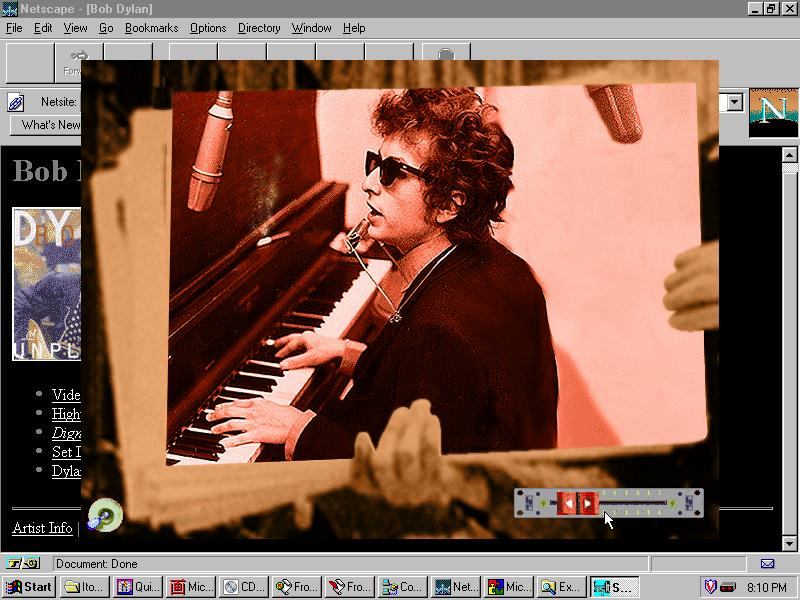This screenshot has width=800, height=600.
Task: Click the Stop toolbar button with round icon
Action: [446, 52]
